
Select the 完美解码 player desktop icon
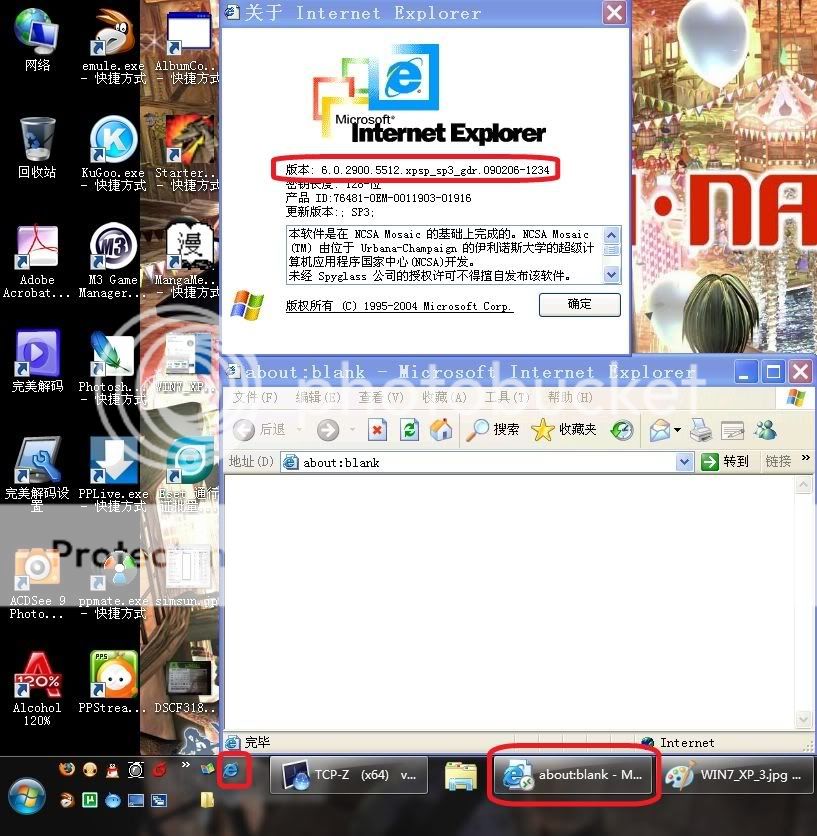point(37,361)
